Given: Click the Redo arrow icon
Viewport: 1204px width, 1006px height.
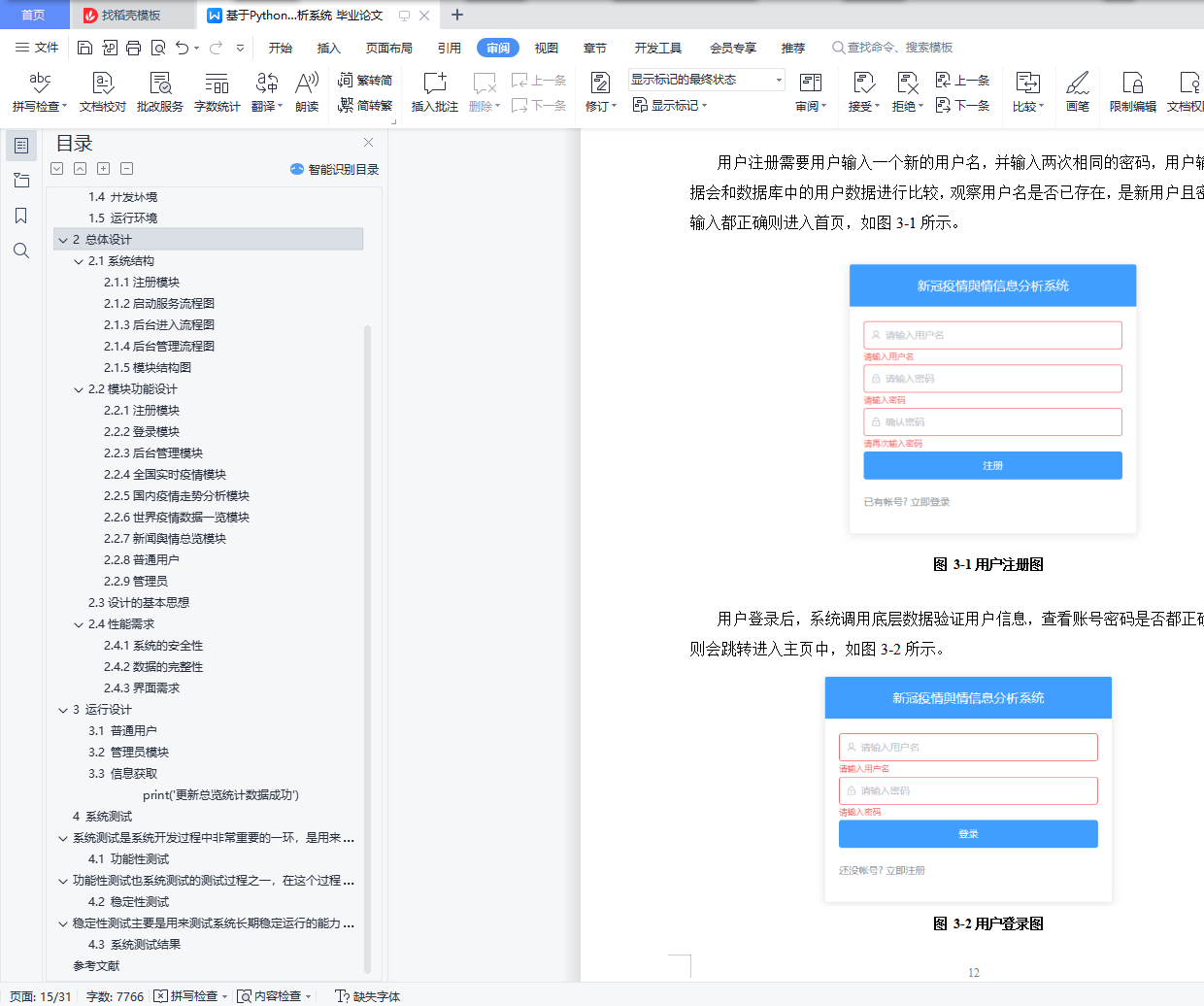Looking at the screenshot, I should pyautogui.click(x=216, y=48).
